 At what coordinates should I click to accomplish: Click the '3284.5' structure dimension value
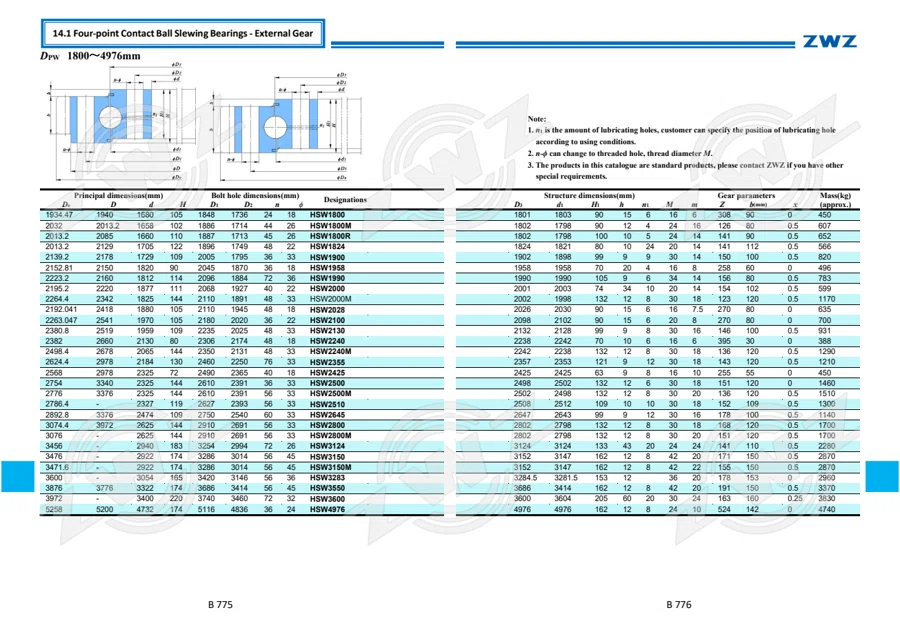point(525,477)
